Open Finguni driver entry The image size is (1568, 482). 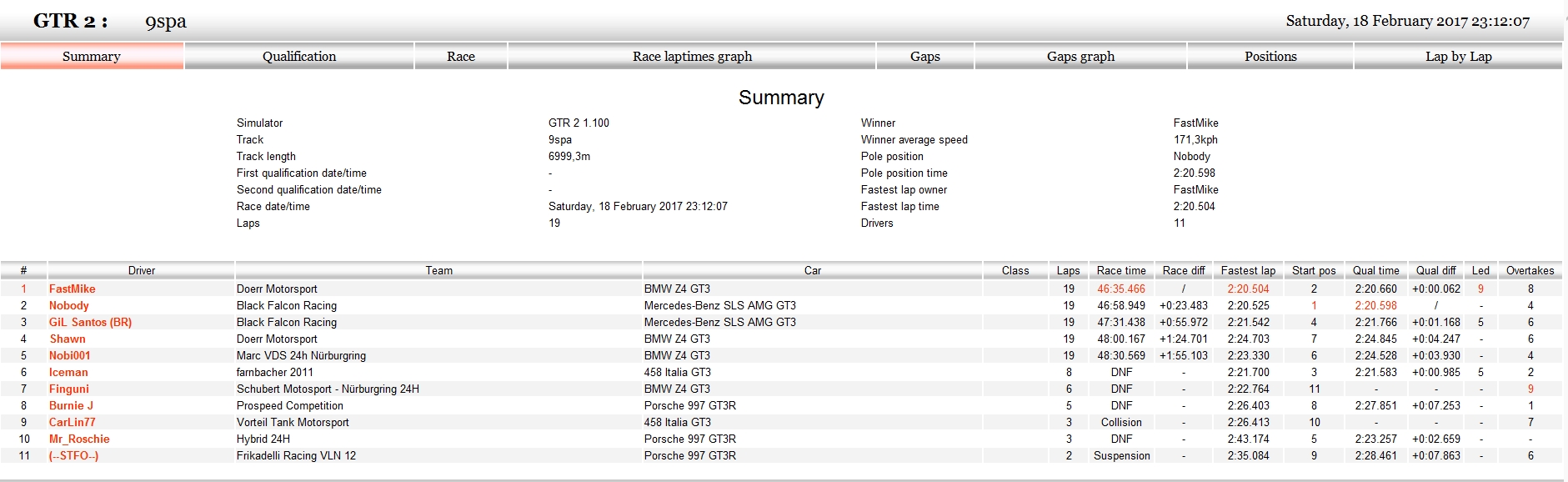click(x=69, y=389)
